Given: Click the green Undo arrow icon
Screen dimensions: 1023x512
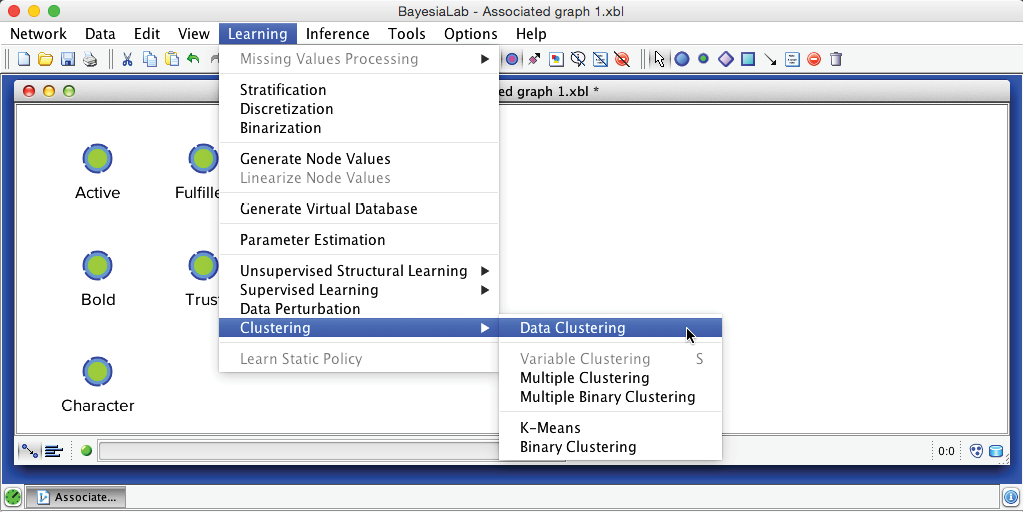Looking at the screenshot, I should [x=193, y=59].
